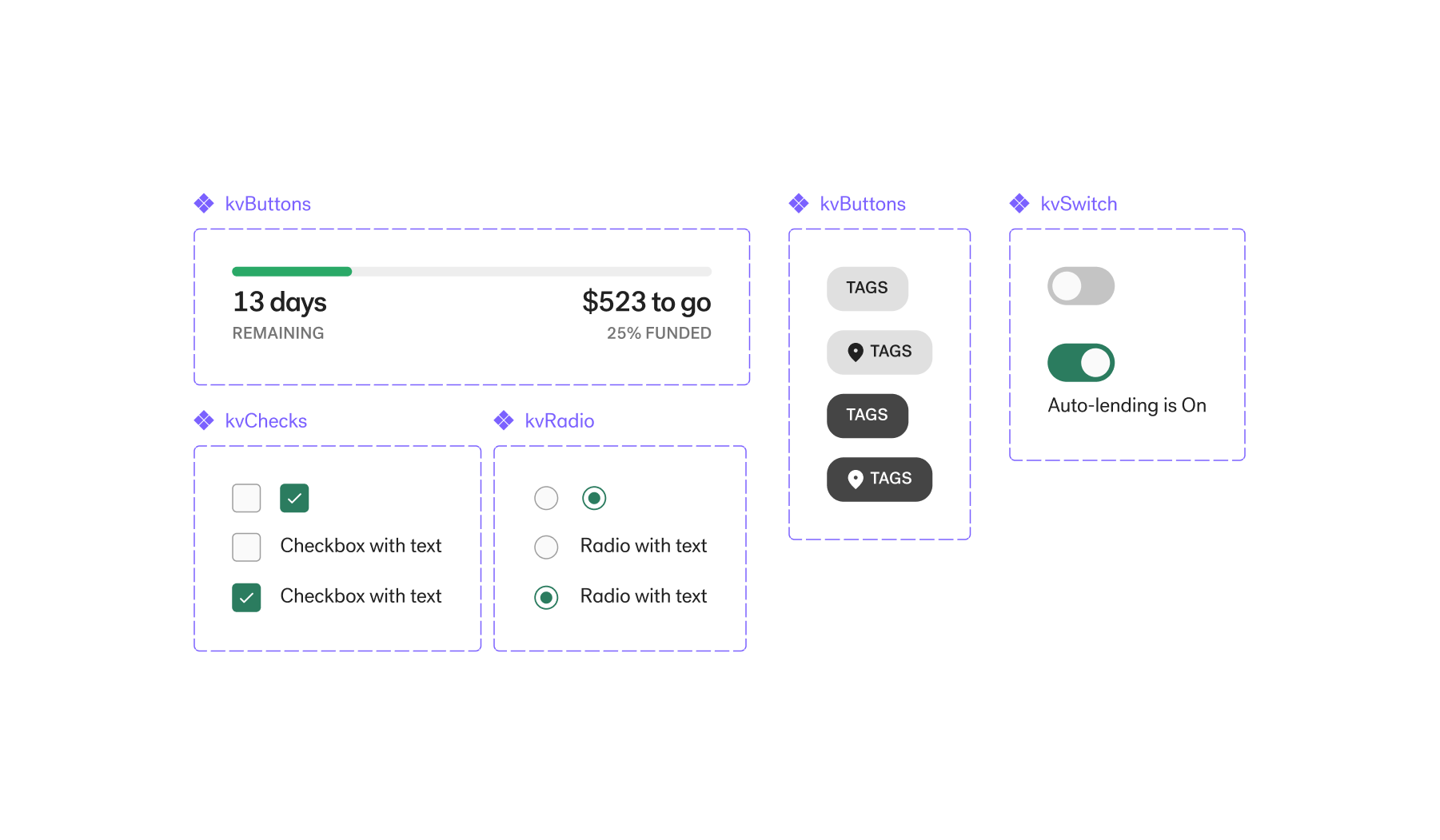1440x840 pixels.
Task: Turn on the grey off switch
Action: 1081,286
